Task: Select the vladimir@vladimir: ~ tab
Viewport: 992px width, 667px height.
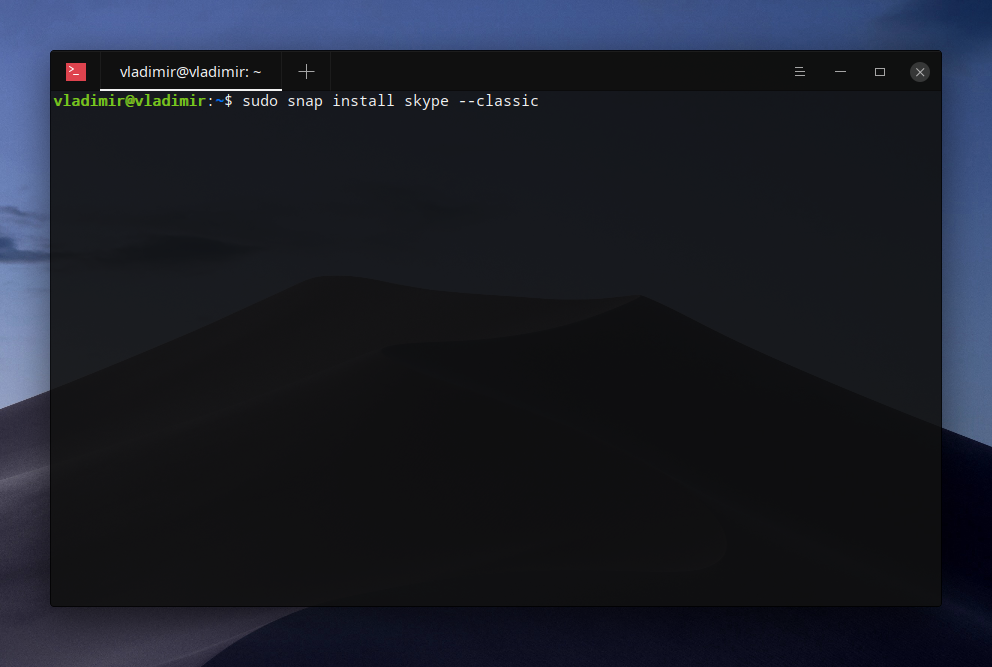Action: pos(190,71)
